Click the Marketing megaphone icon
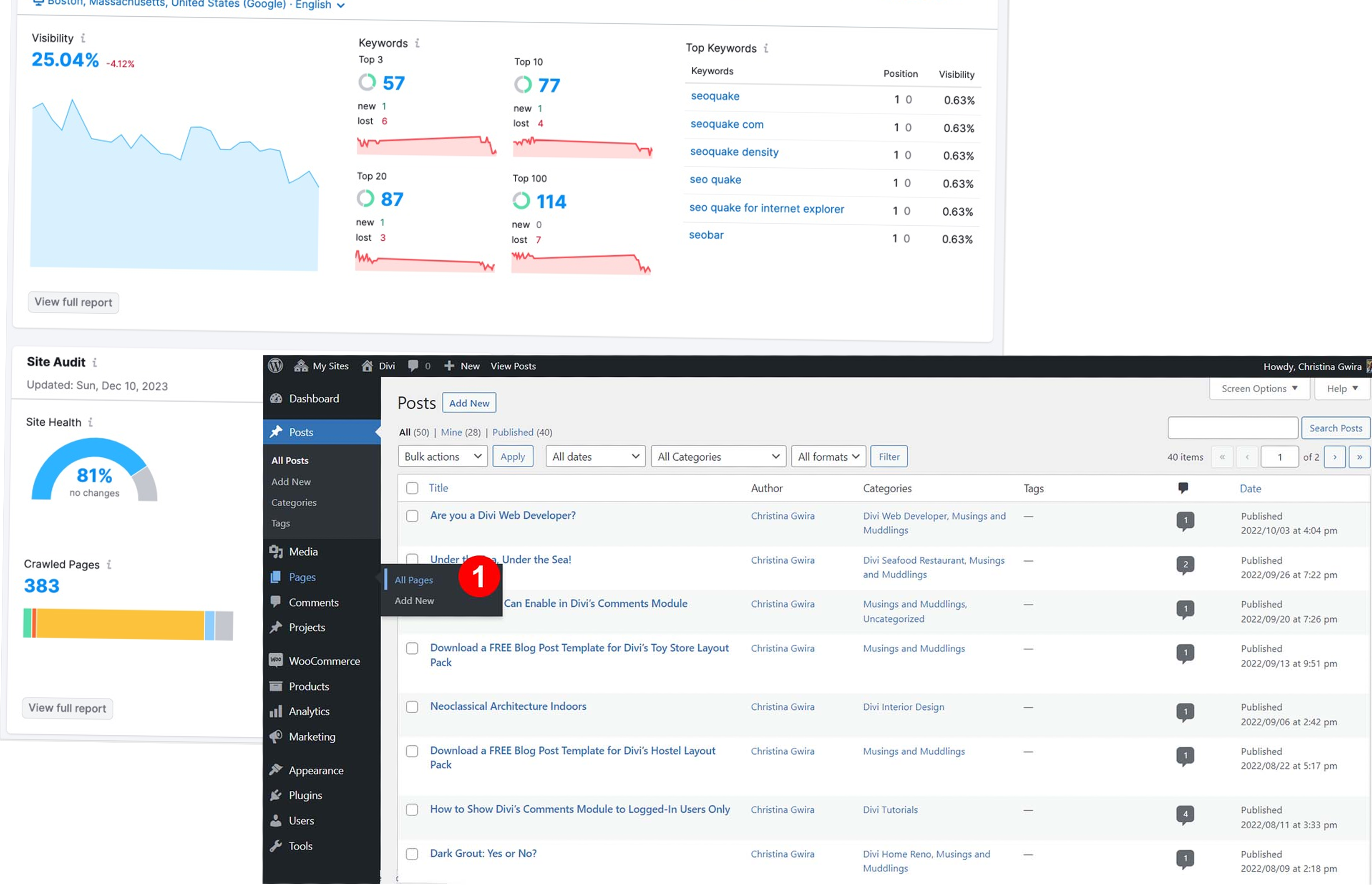1372x885 pixels. click(x=276, y=736)
